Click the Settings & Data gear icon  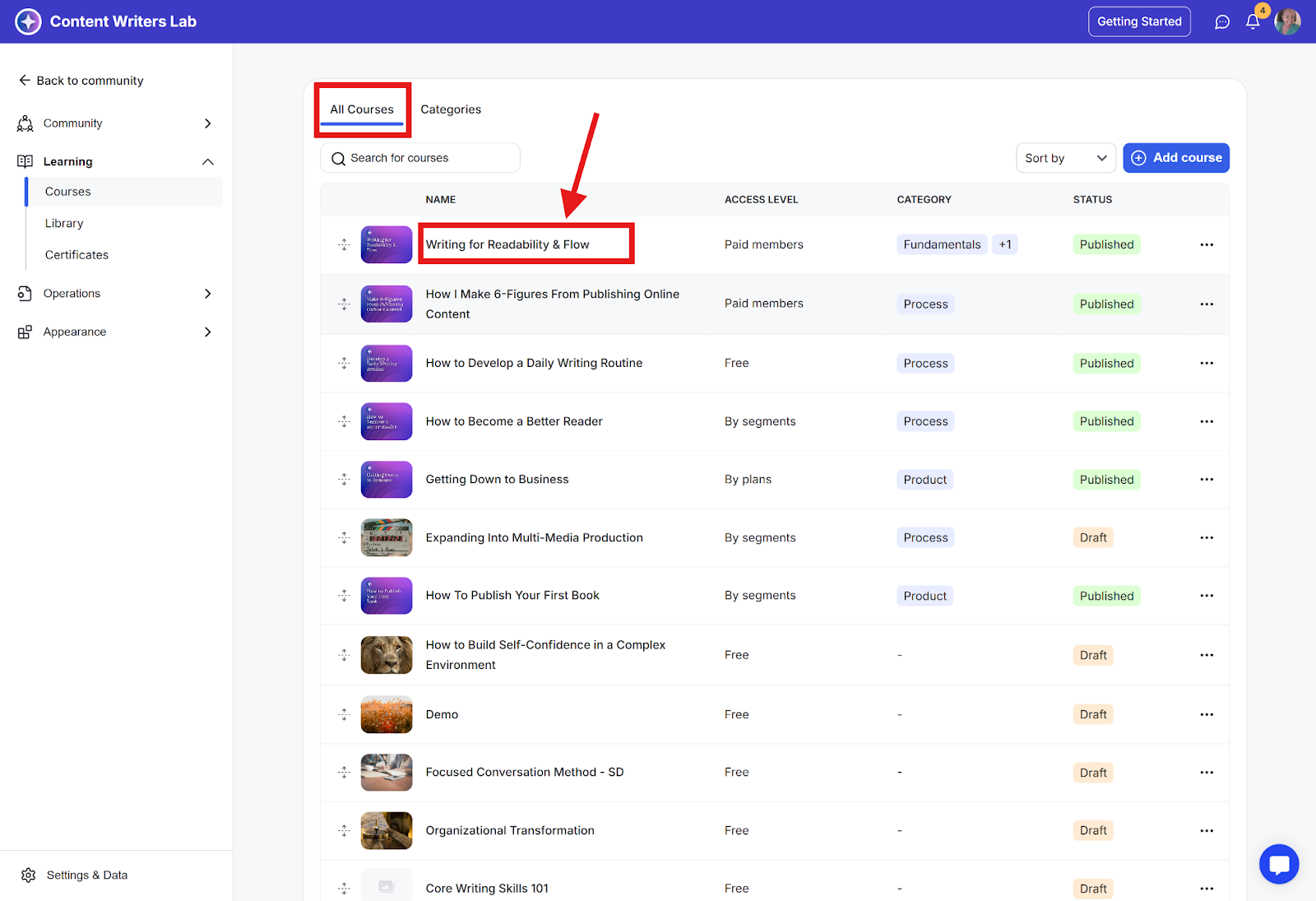point(29,875)
